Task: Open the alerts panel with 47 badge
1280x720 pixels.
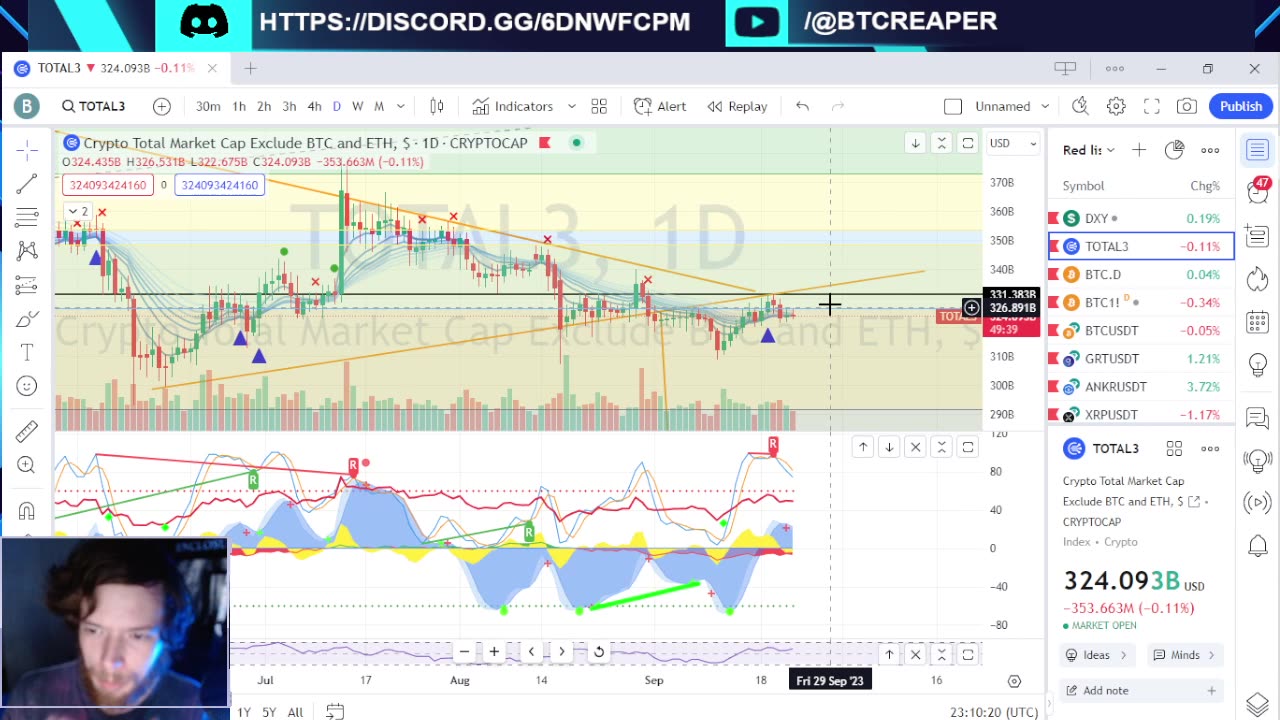Action: [1258, 192]
